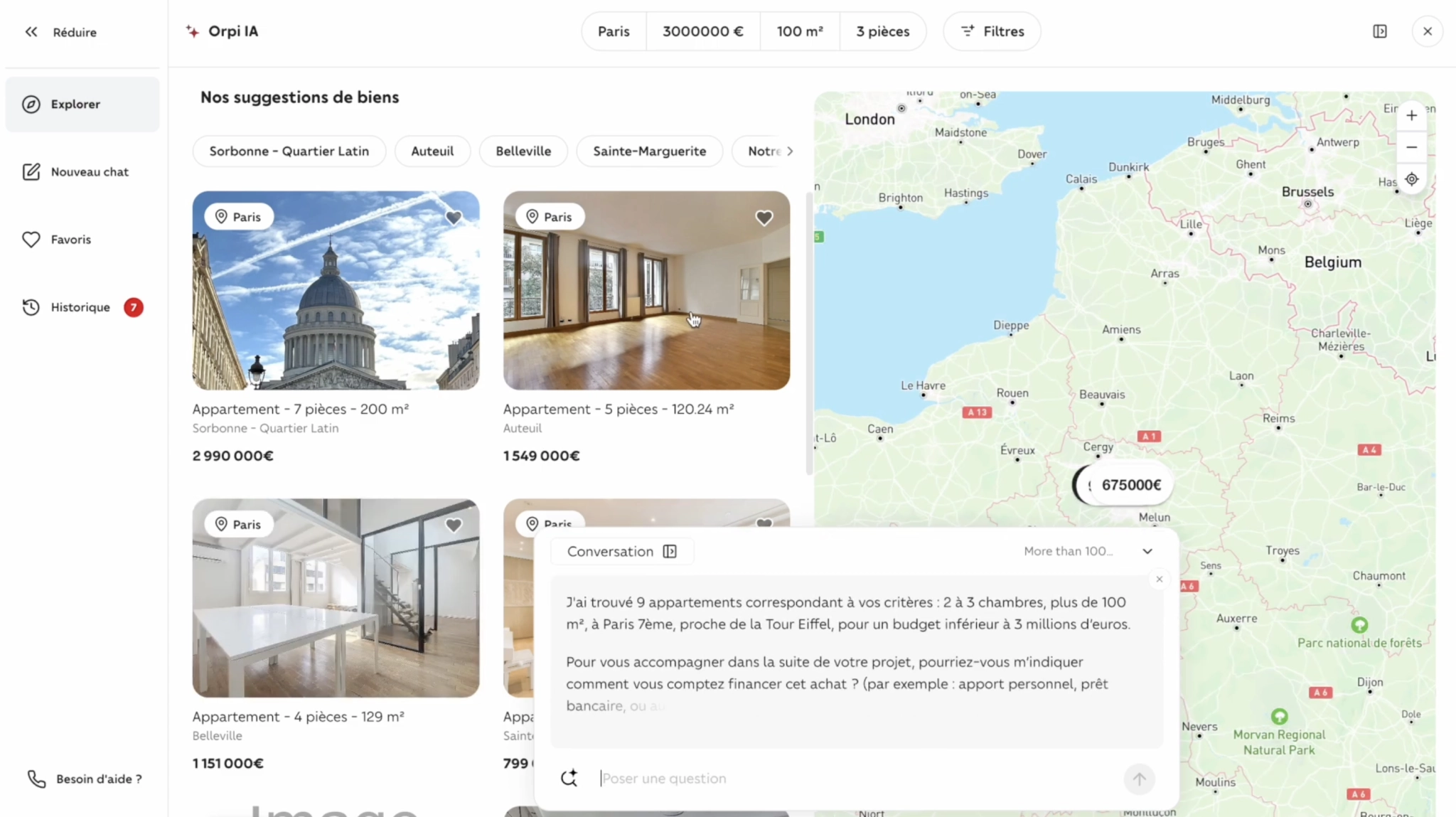Click the Orpi IA sparkle logo
The image size is (1456, 817).
pos(192,31)
